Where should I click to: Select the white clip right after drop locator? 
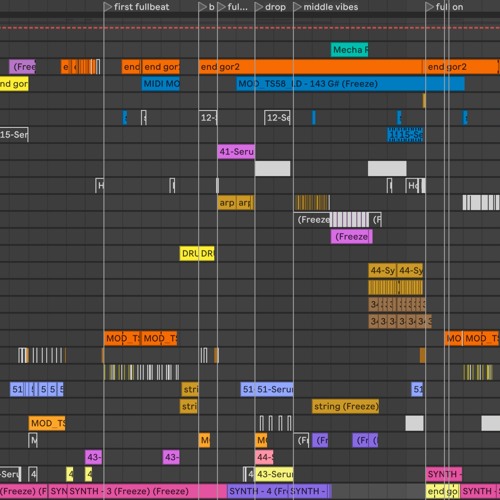(273, 169)
